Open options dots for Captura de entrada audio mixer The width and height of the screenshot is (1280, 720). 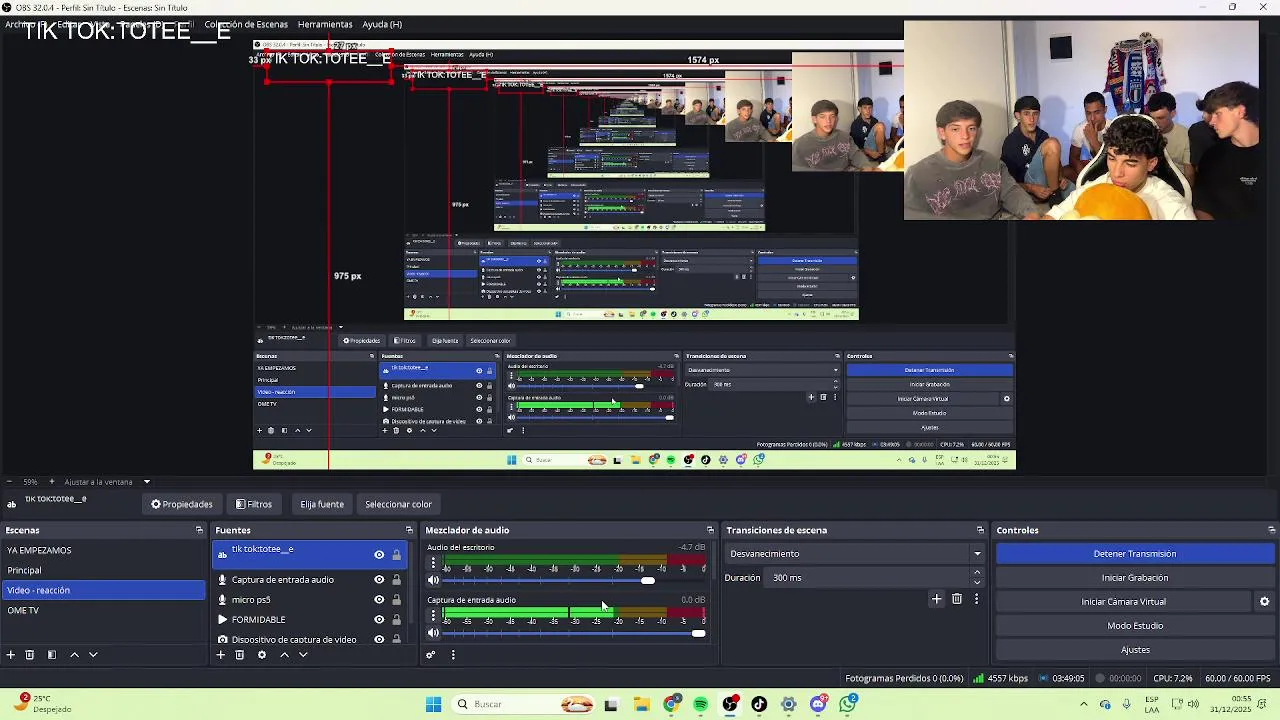point(433,616)
